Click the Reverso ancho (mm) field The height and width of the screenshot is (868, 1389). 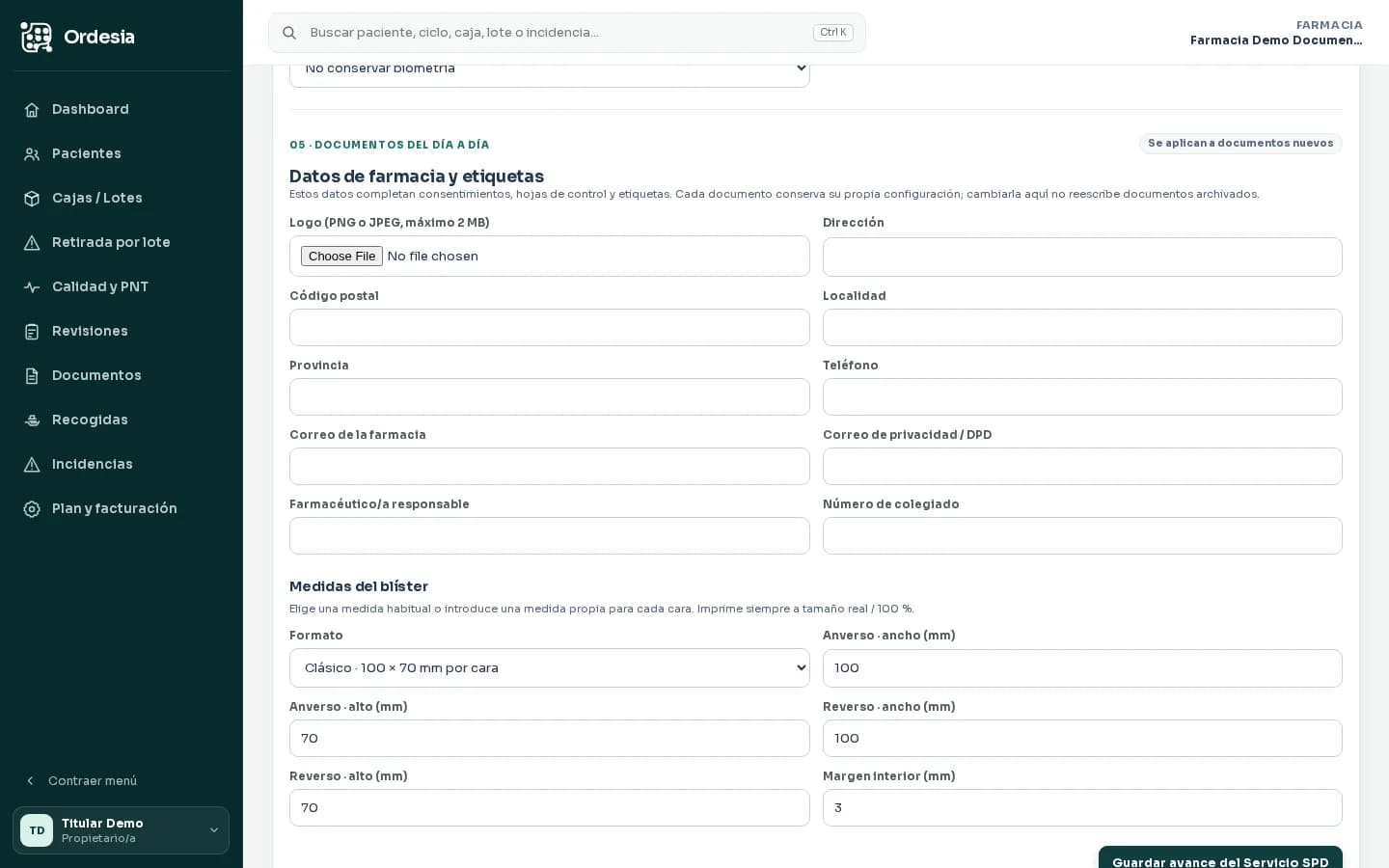(1082, 739)
